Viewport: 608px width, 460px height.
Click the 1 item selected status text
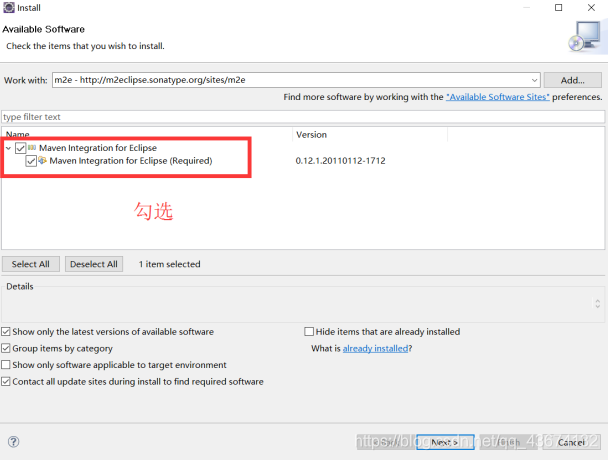(x=169, y=264)
